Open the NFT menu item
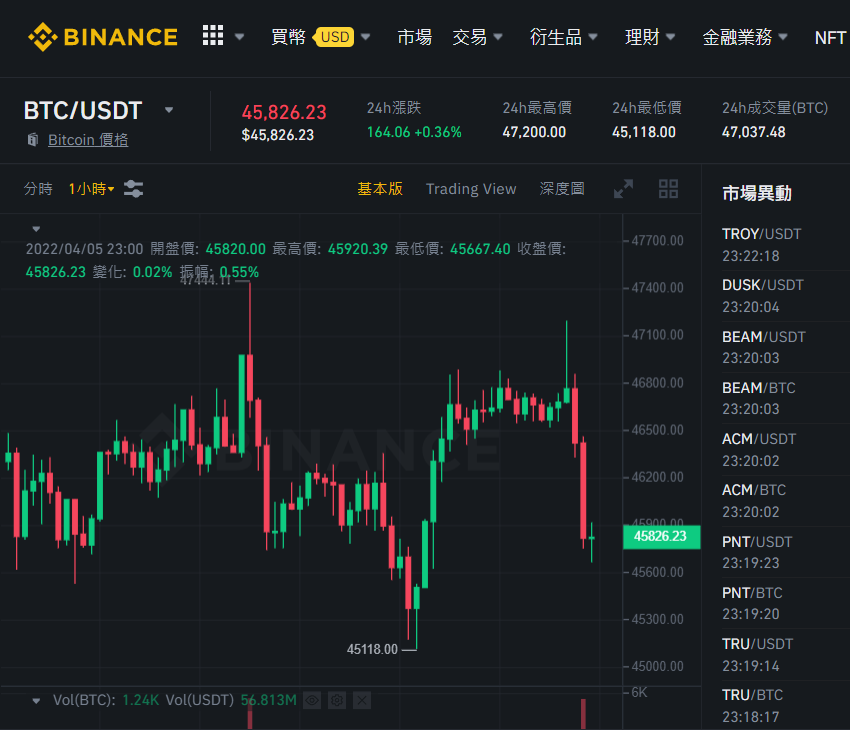Image resolution: width=850 pixels, height=730 pixels. [x=830, y=37]
